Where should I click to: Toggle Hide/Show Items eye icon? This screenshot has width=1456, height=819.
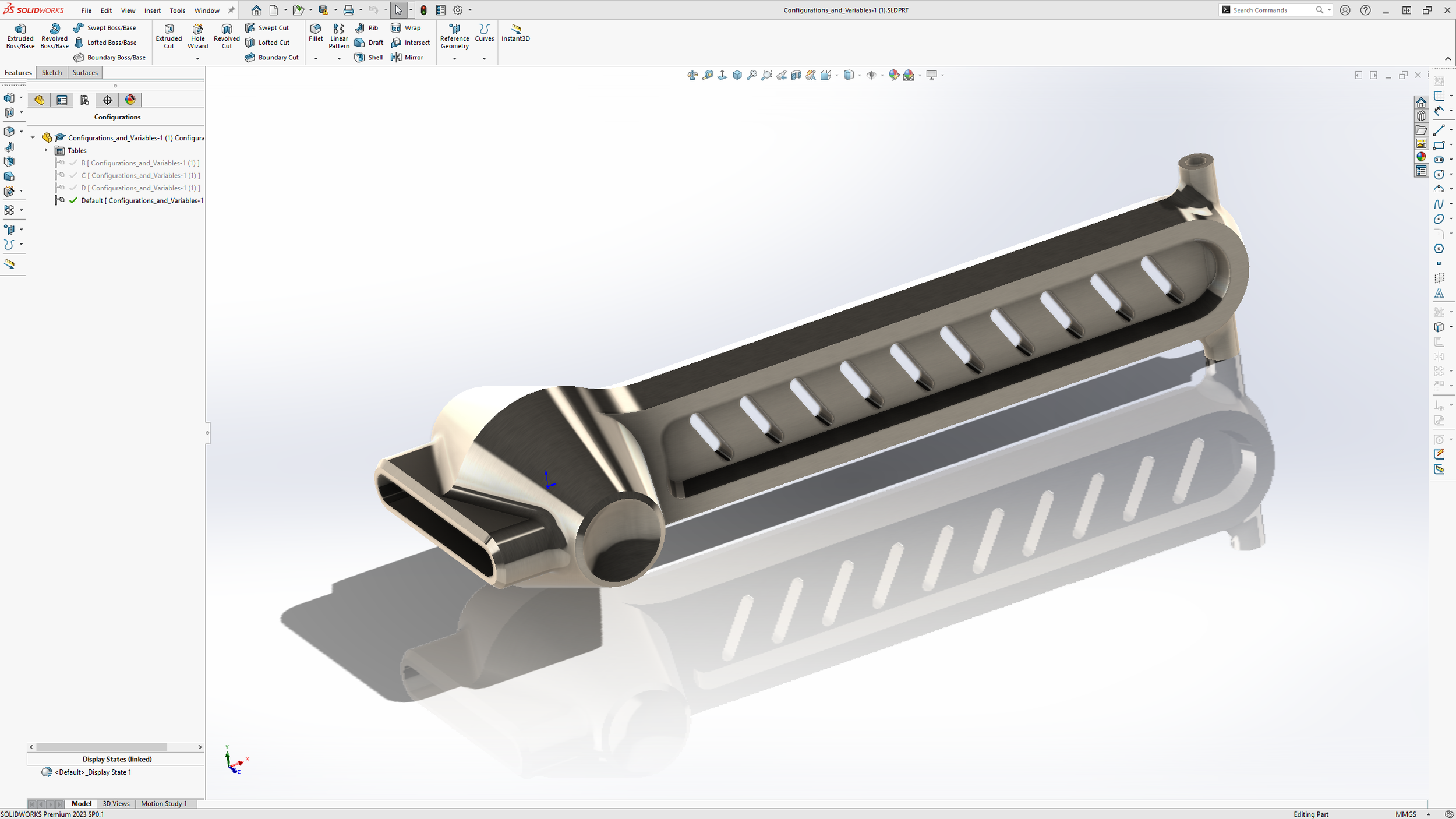[x=871, y=75]
